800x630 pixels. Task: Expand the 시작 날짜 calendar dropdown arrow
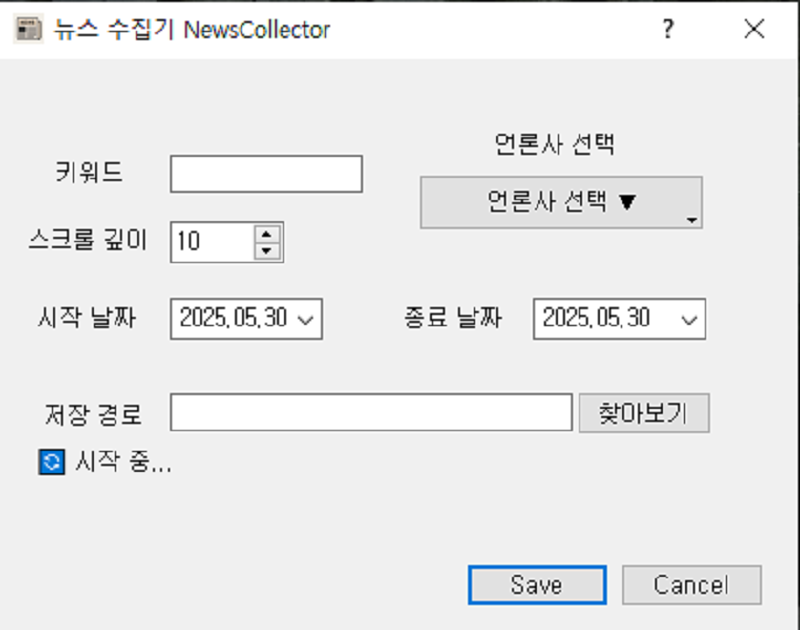306,320
